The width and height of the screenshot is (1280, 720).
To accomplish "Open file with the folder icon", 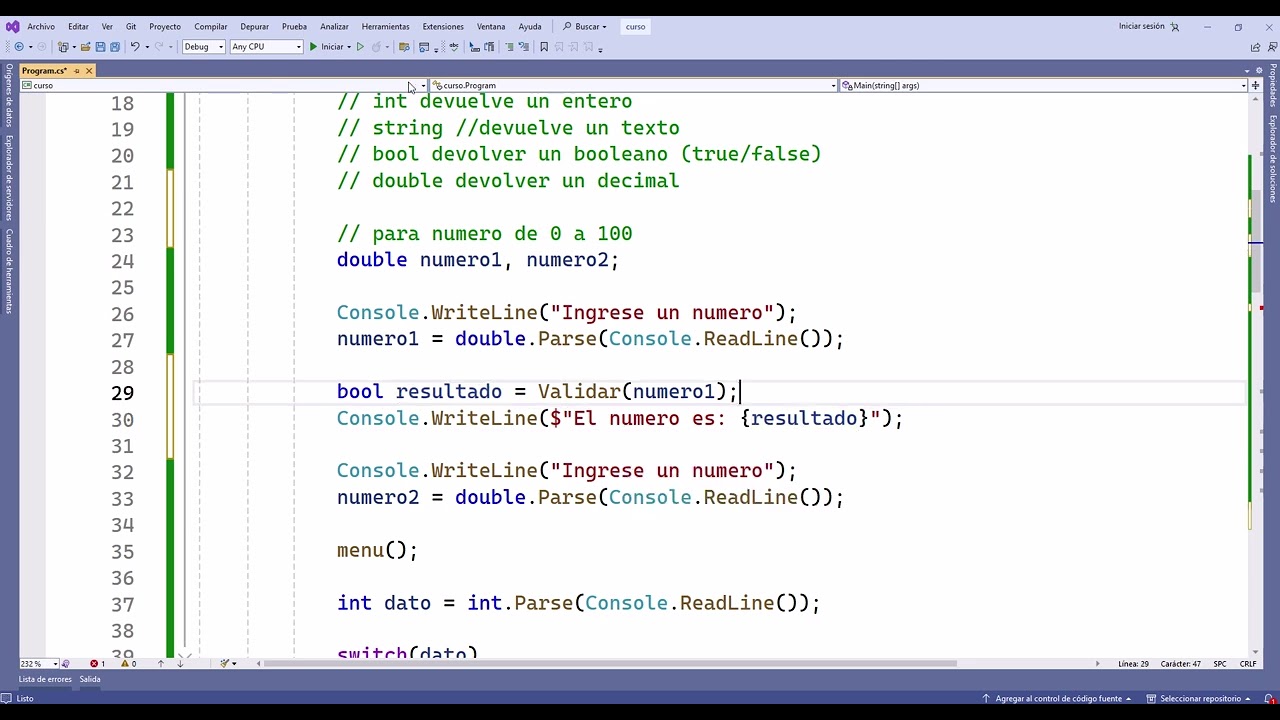I will [x=86, y=47].
